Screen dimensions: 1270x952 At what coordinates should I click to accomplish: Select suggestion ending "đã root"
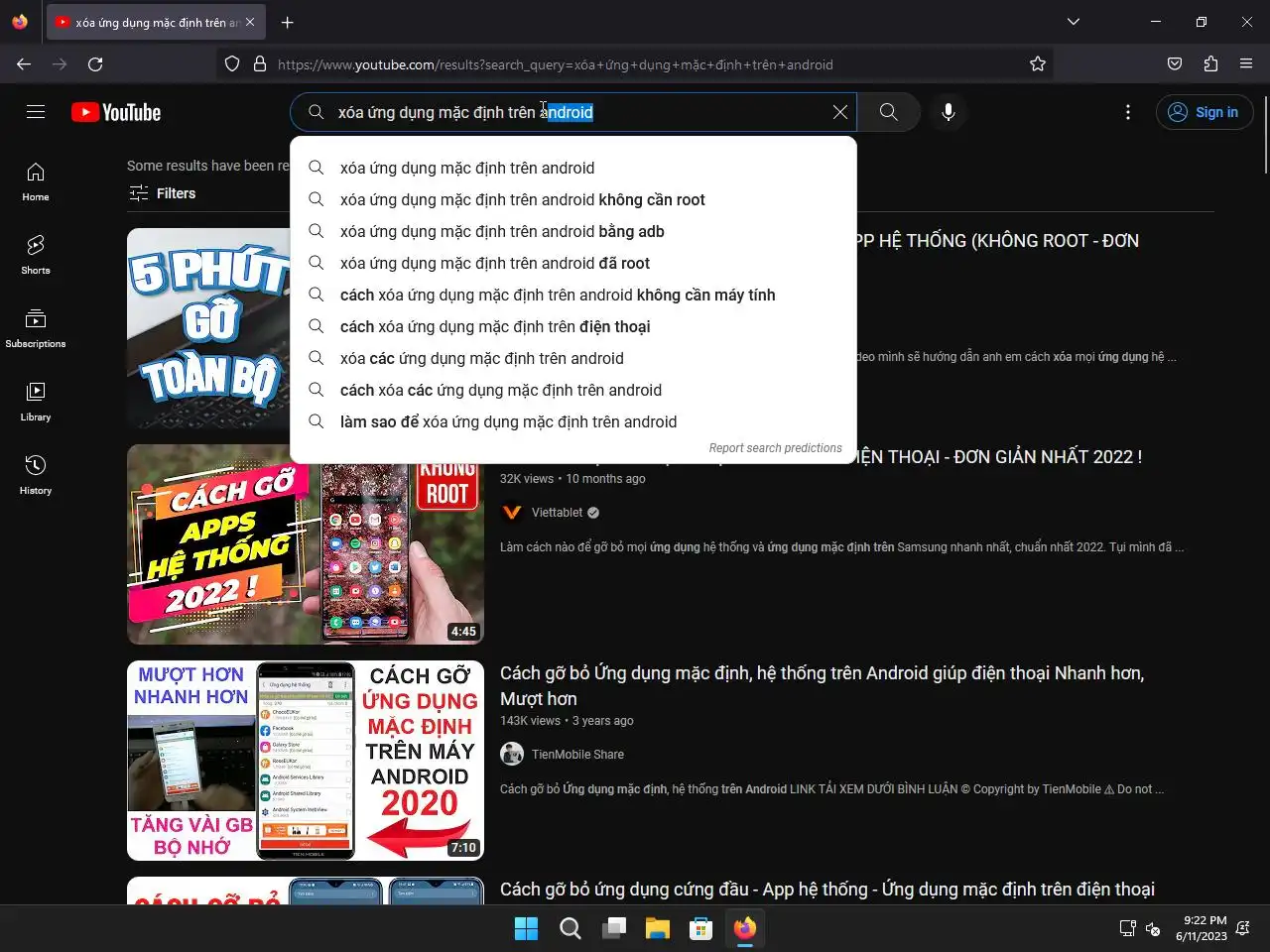pyautogui.click(x=573, y=263)
